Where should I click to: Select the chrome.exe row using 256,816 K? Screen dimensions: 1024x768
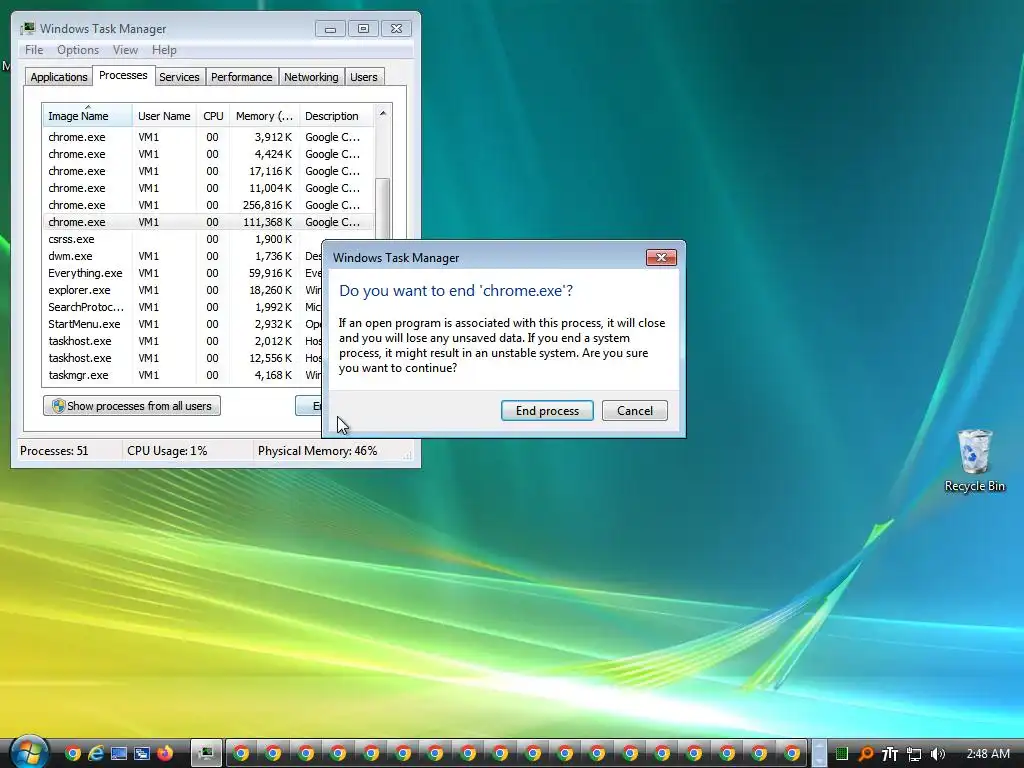[x=208, y=205]
